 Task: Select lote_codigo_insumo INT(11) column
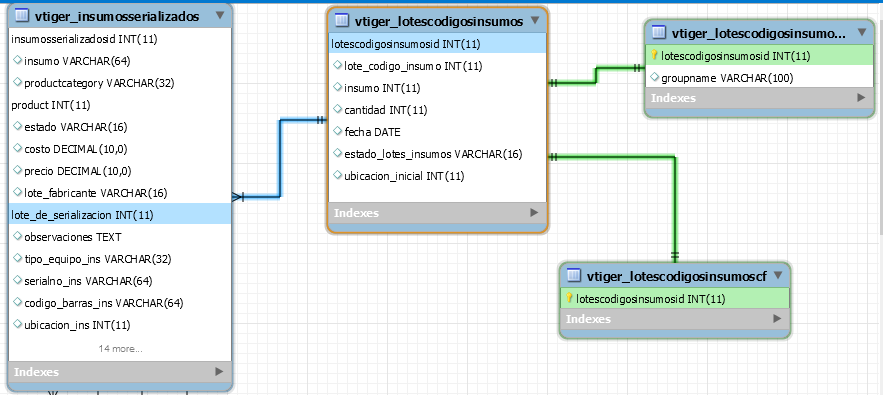tap(438, 66)
